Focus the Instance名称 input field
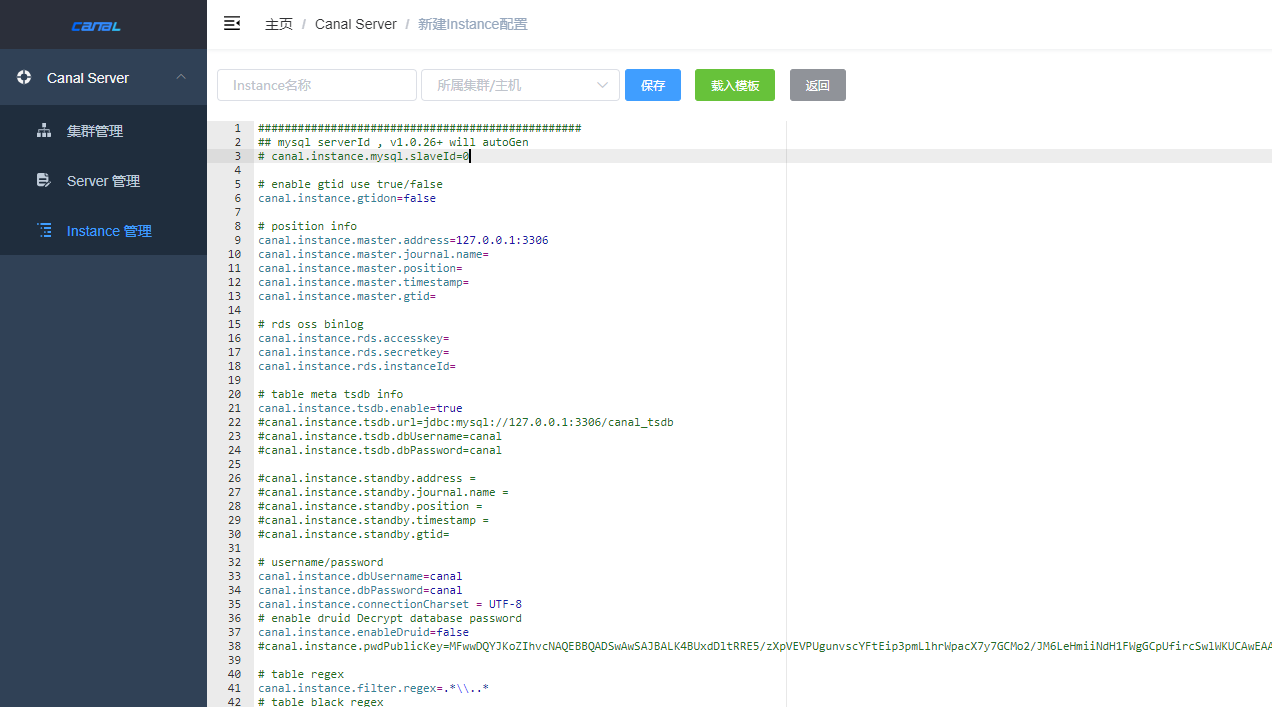Viewport: 1272px width, 707px height. [x=317, y=85]
